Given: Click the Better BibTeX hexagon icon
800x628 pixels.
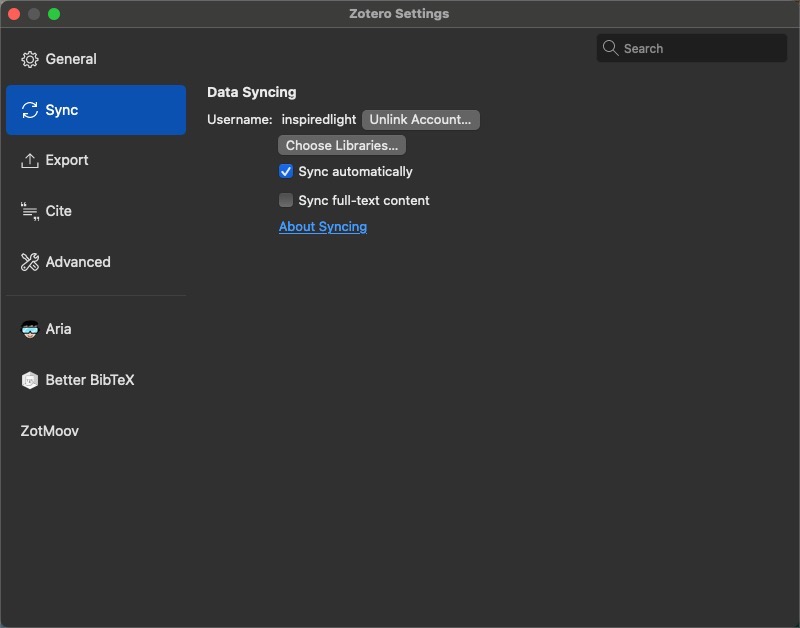Looking at the screenshot, I should click(30, 380).
